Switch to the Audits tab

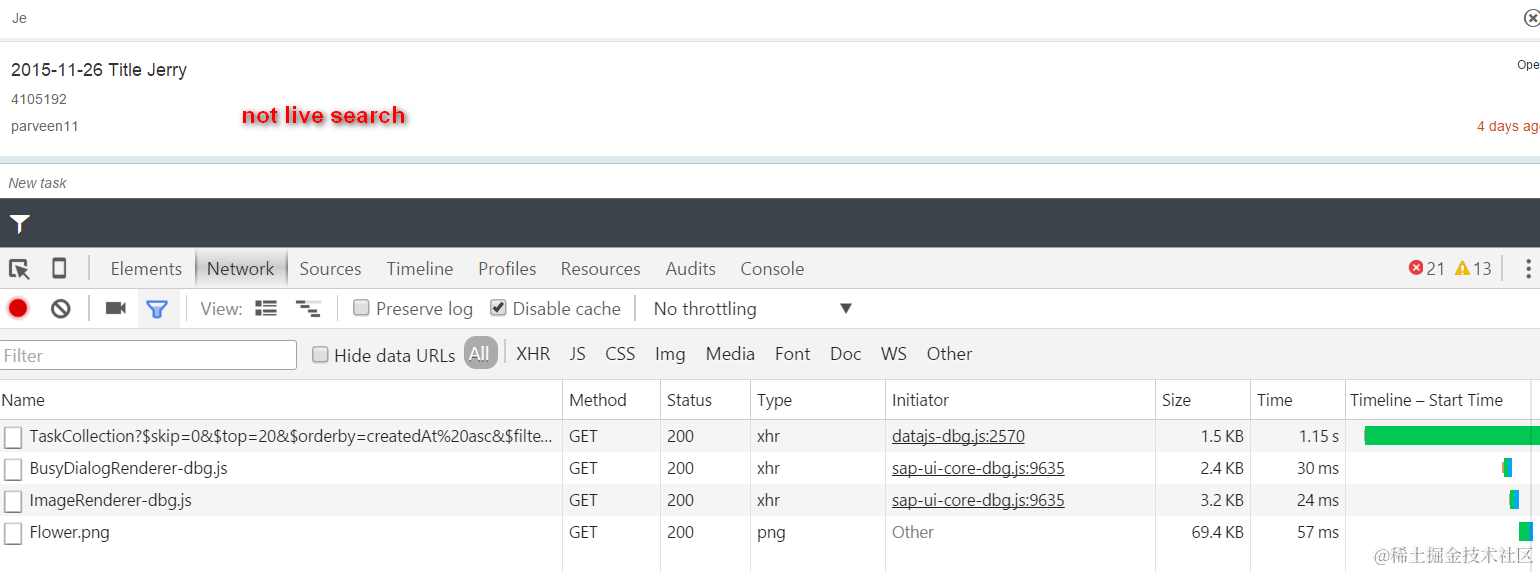tap(690, 268)
